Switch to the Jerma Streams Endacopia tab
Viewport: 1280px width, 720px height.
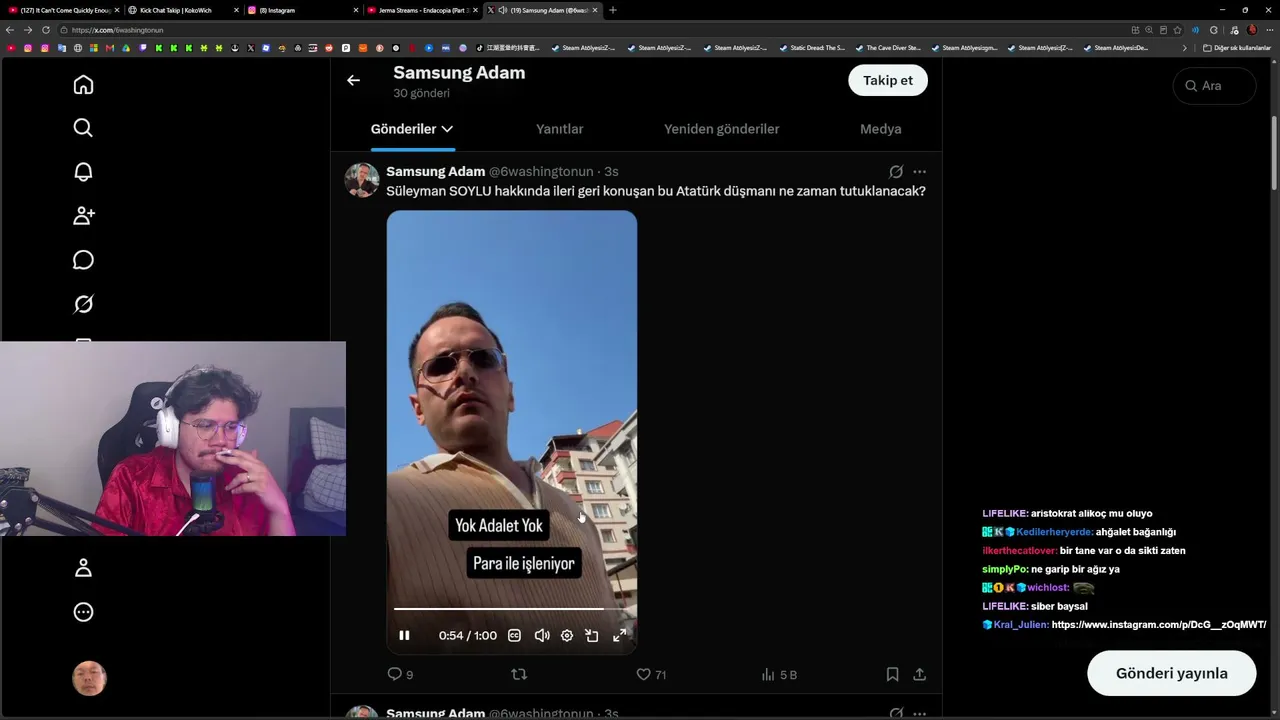[421, 10]
